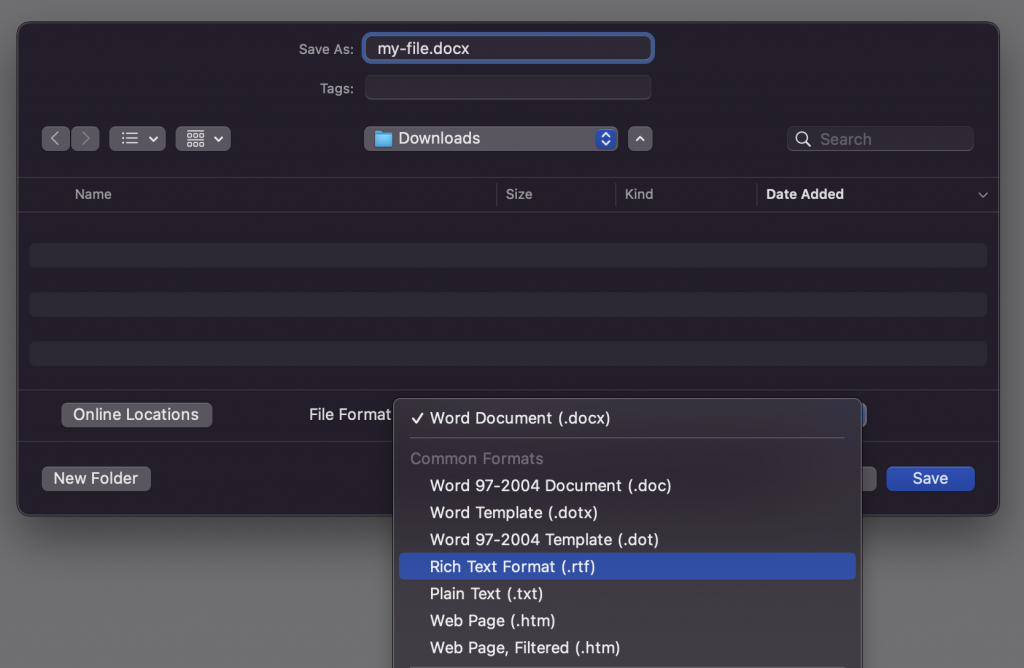Open the Downloads location popup
This screenshot has width=1024, height=668.
(x=490, y=139)
